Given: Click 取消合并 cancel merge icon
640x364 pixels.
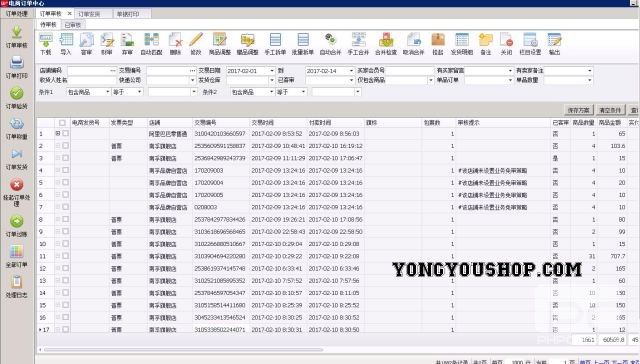Looking at the screenshot, I should pos(413,44).
